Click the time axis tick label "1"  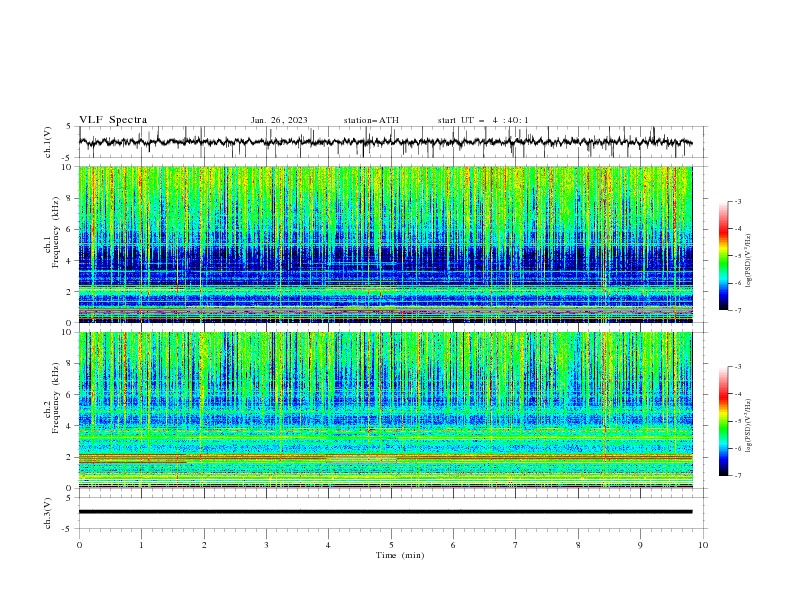[x=141, y=545]
